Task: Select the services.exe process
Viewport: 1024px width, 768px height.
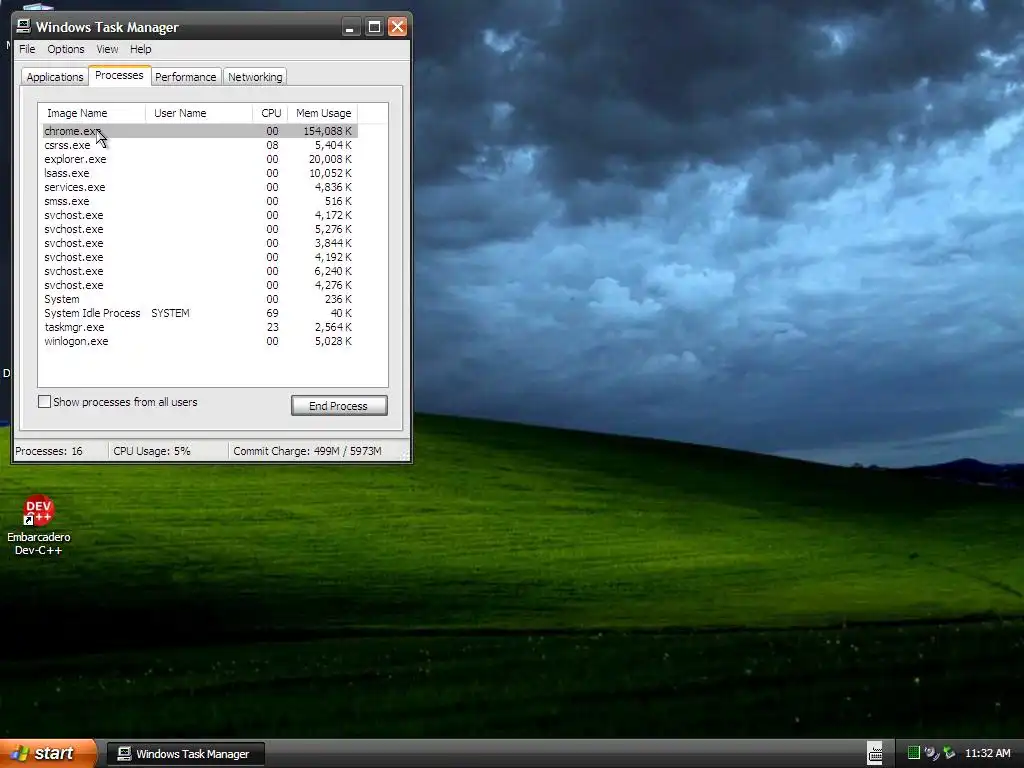Action: click(x=200, y=187)
